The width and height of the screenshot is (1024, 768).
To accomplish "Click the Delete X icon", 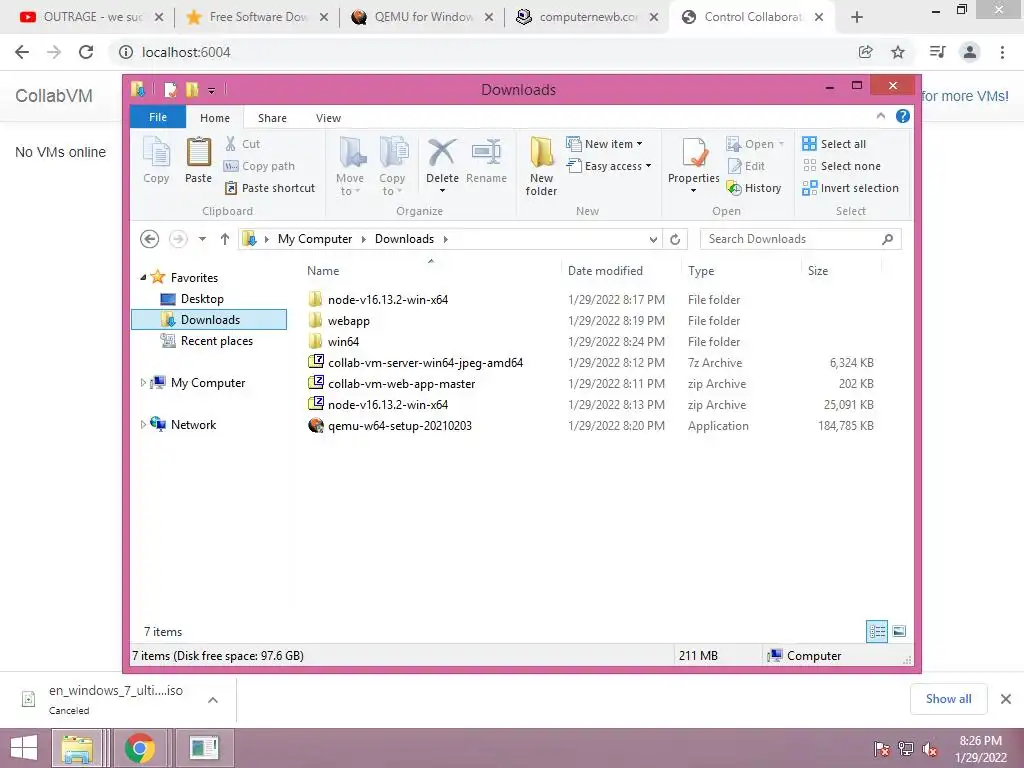I will [x=442, y=152].
